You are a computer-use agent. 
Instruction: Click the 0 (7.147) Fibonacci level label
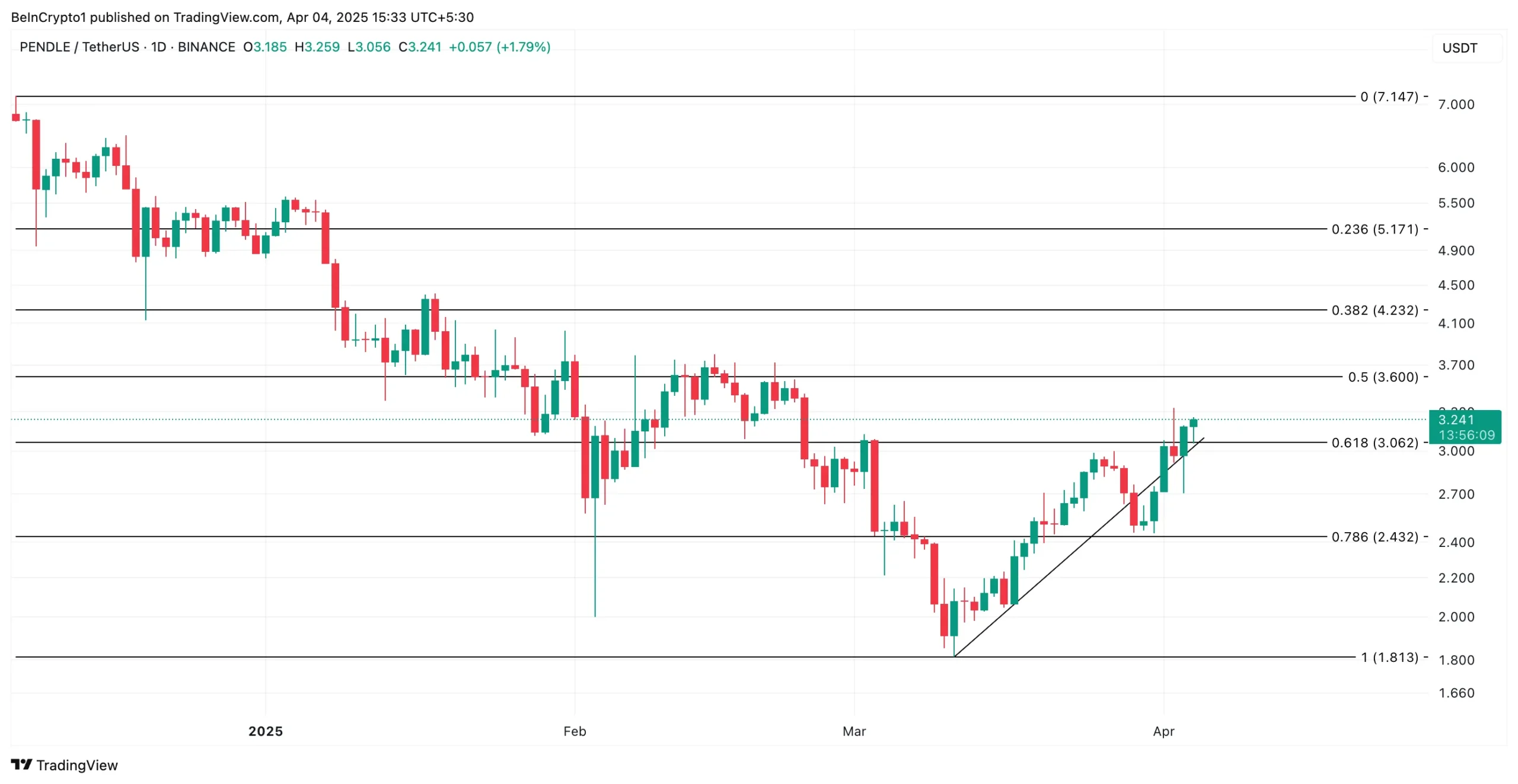[1389, 97]
